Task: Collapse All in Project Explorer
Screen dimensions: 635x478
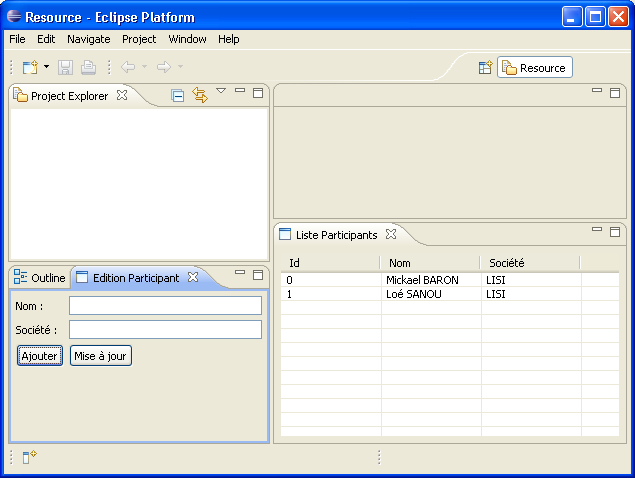Action: tap(178, 96)
